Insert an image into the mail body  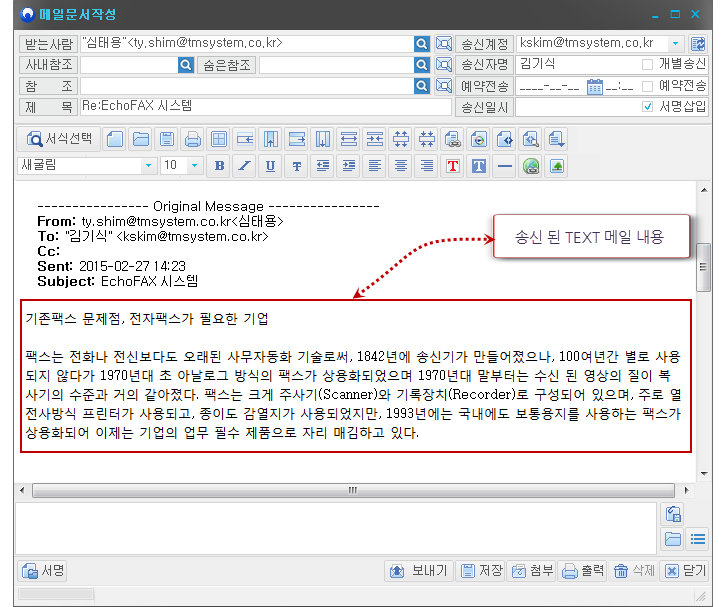coord(557,166)
